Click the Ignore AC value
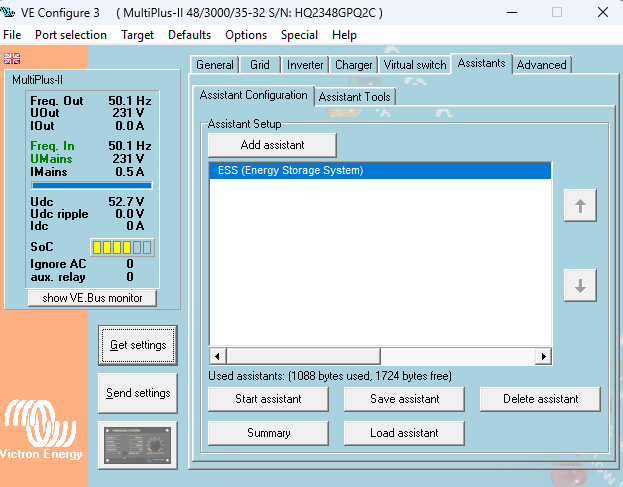Screen dimensions: 623x487 pyautogui.click(x=130, y=264)
